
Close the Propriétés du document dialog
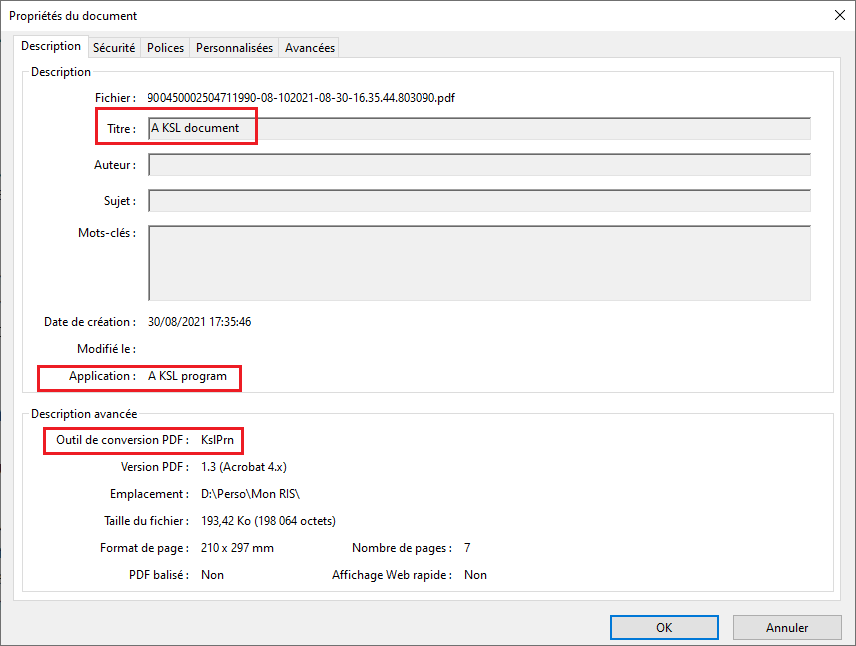point(838,15)
